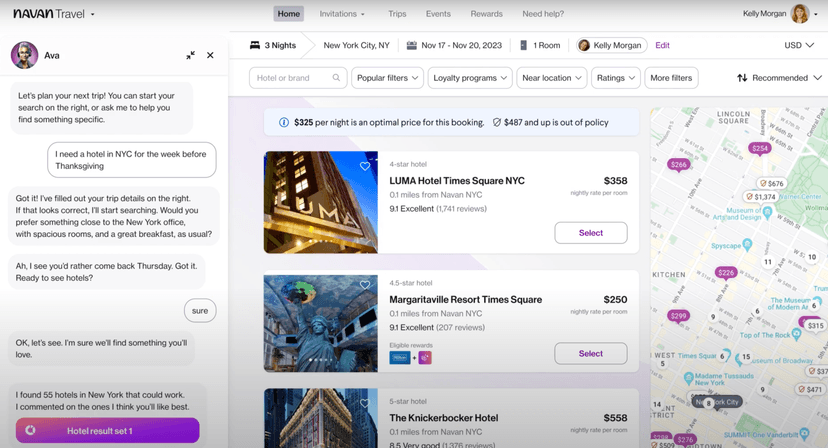Viewport: 828px width, 448px height.
Task: Click the sort arrows icon
Action: pos(742,78)
